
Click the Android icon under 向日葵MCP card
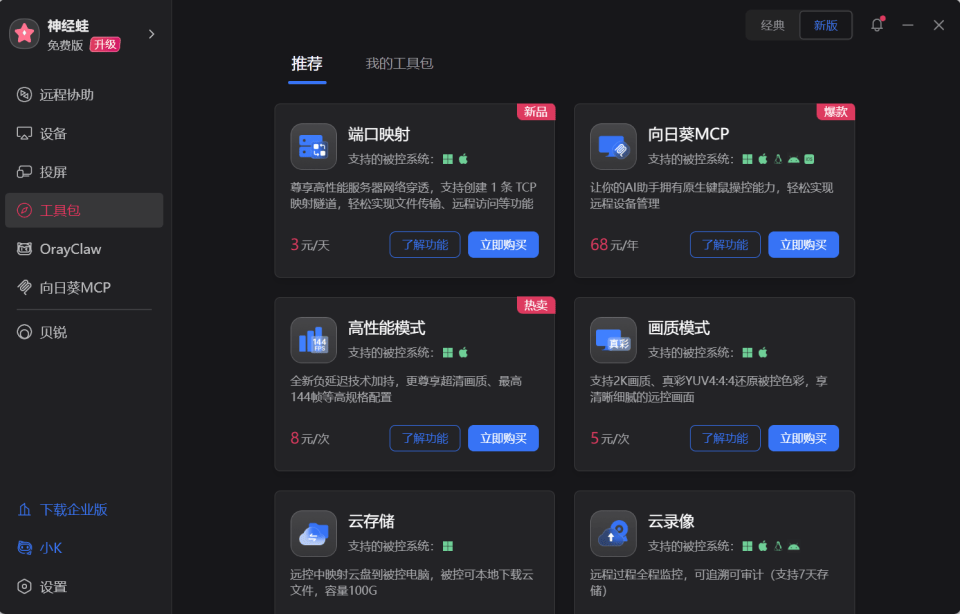(793, 160)
